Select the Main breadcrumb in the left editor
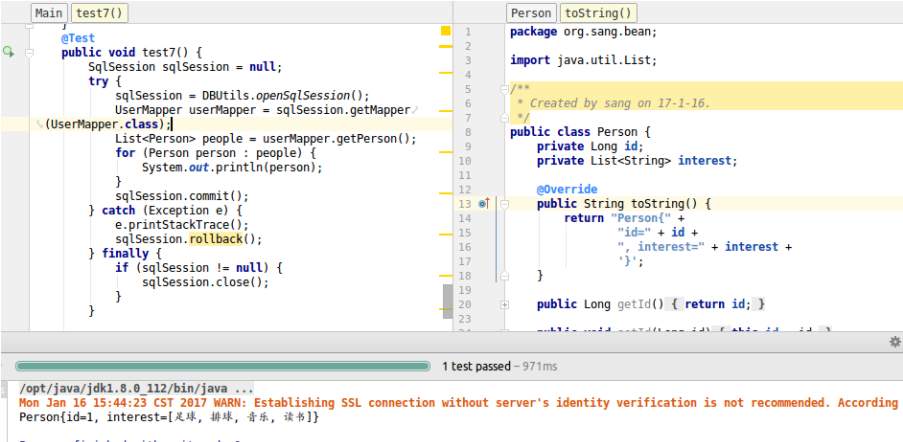The height and width of the screenshot is (442, 903). pyautogui.click(x=49, y=13)
